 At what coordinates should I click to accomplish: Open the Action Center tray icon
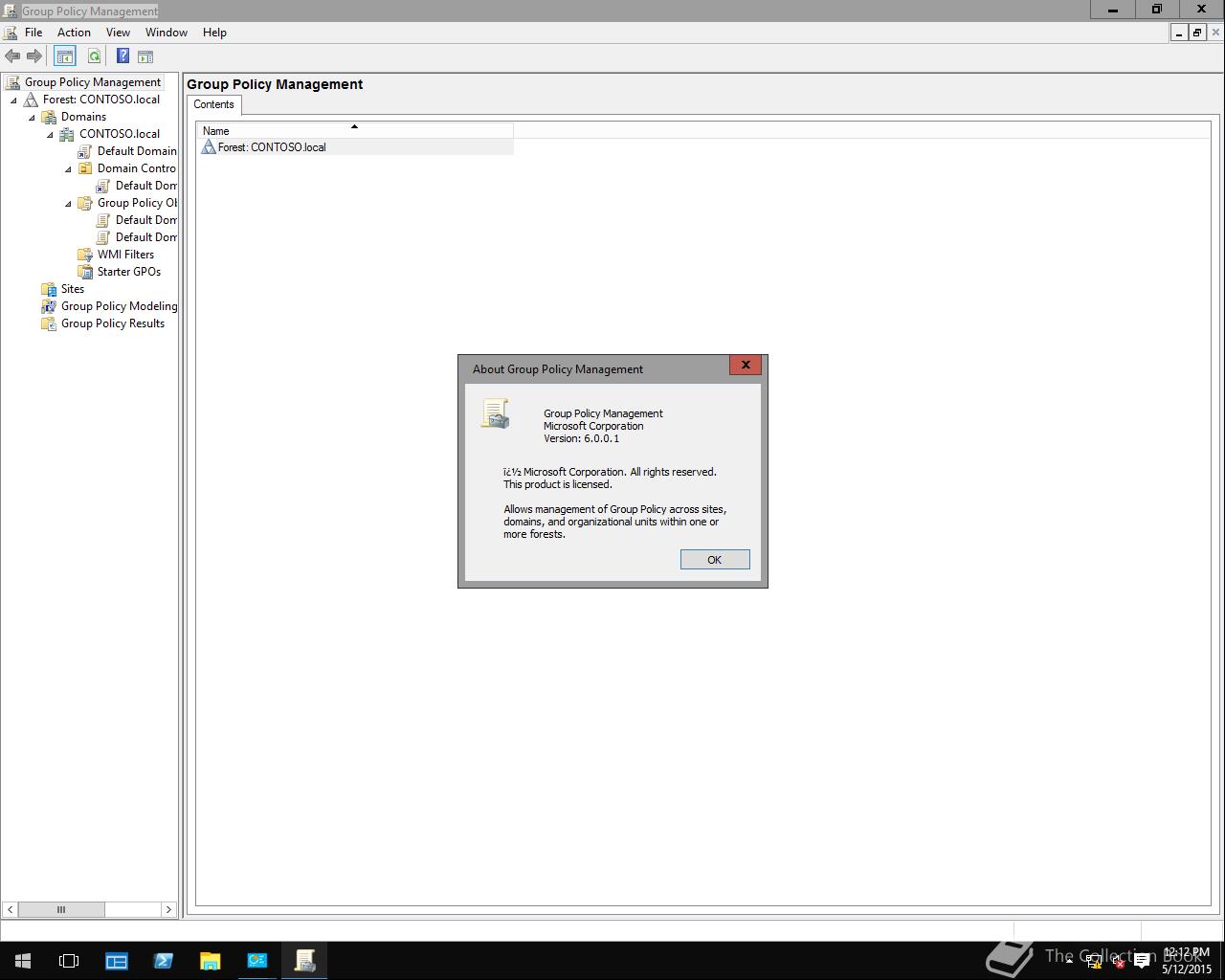click(1142, 962)
